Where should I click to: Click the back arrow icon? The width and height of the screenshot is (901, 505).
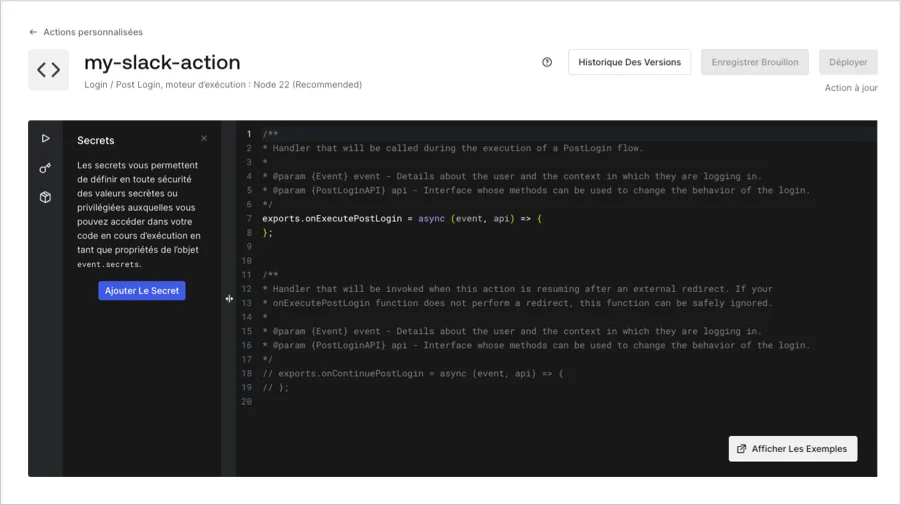click(33, 32)
